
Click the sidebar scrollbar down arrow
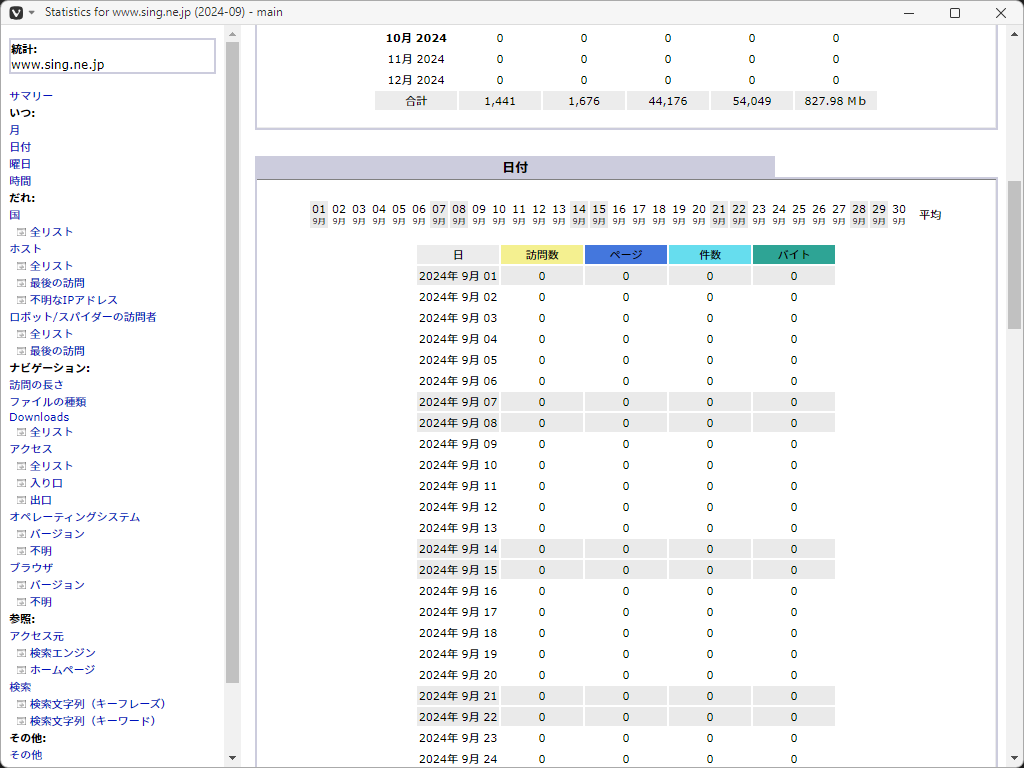pos(233,758)
